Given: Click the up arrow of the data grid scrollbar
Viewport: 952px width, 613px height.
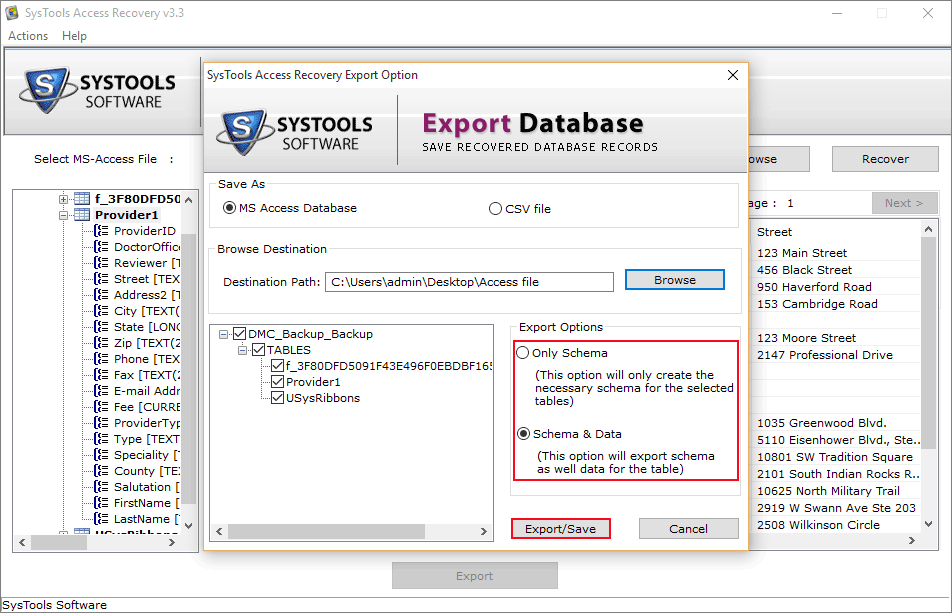Looking at the screenshot, I should pos(928,229).
